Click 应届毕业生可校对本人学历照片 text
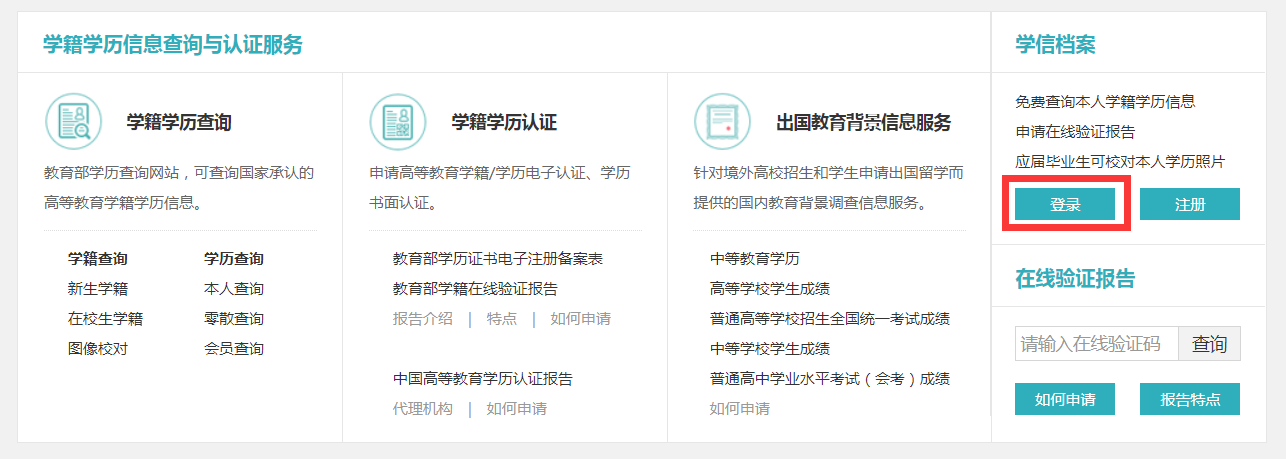This screenshot has width=1286, height=459. pyautogui.click(x=1120, y=161)
